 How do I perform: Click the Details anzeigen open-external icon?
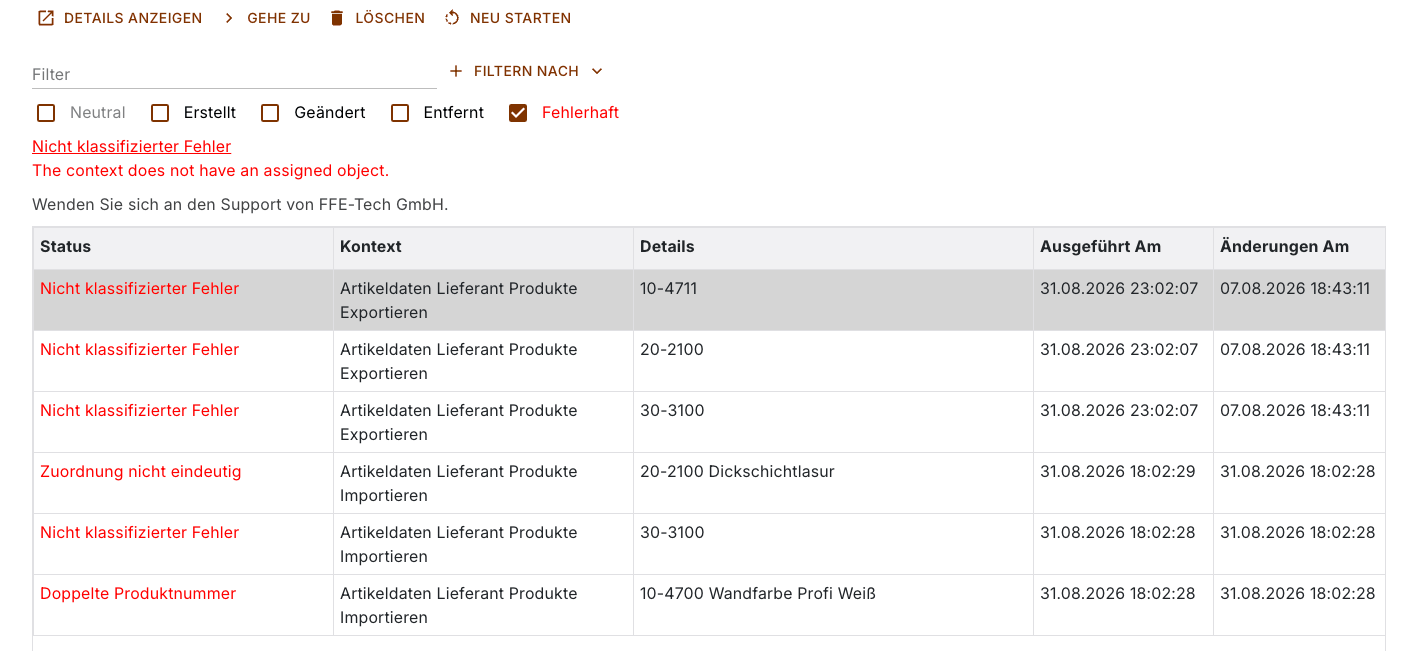pos(46,18)
